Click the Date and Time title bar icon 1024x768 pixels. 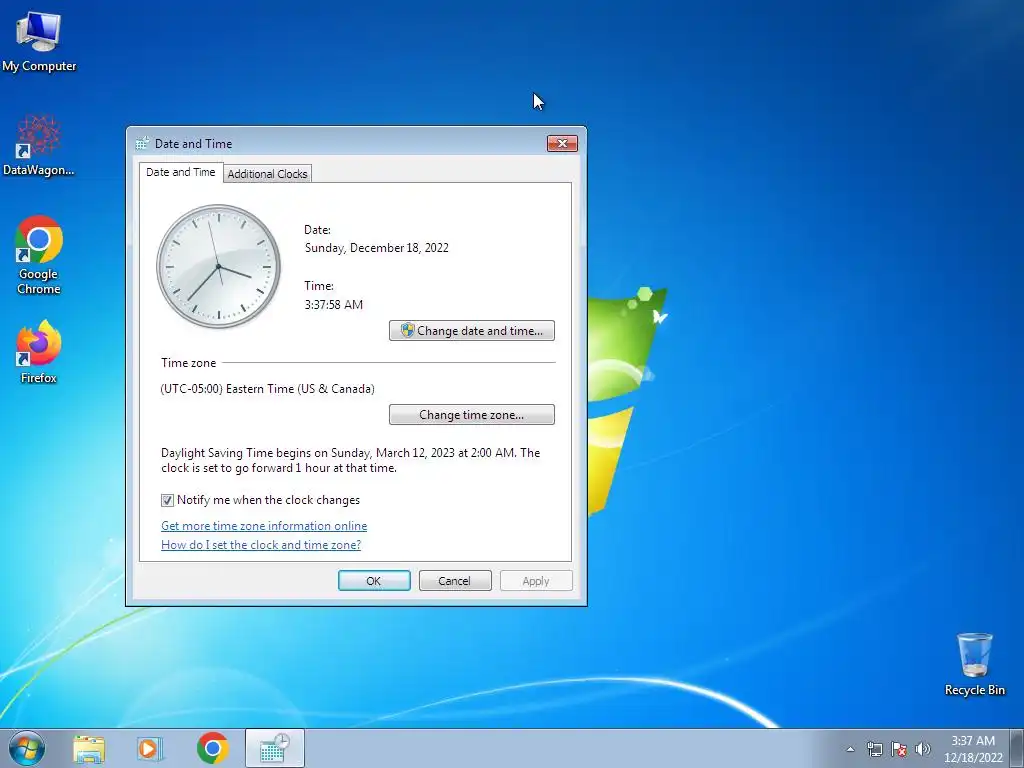click(x=142, y=143)
